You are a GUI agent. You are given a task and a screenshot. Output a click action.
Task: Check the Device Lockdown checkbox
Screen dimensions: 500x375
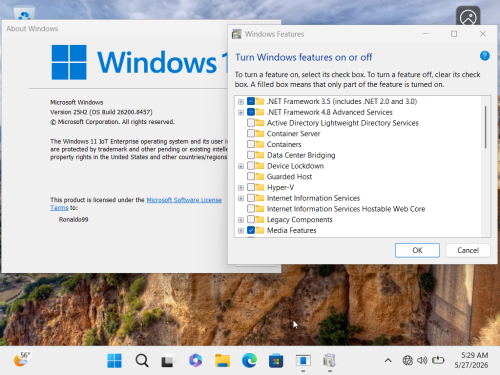pos(251,166)
